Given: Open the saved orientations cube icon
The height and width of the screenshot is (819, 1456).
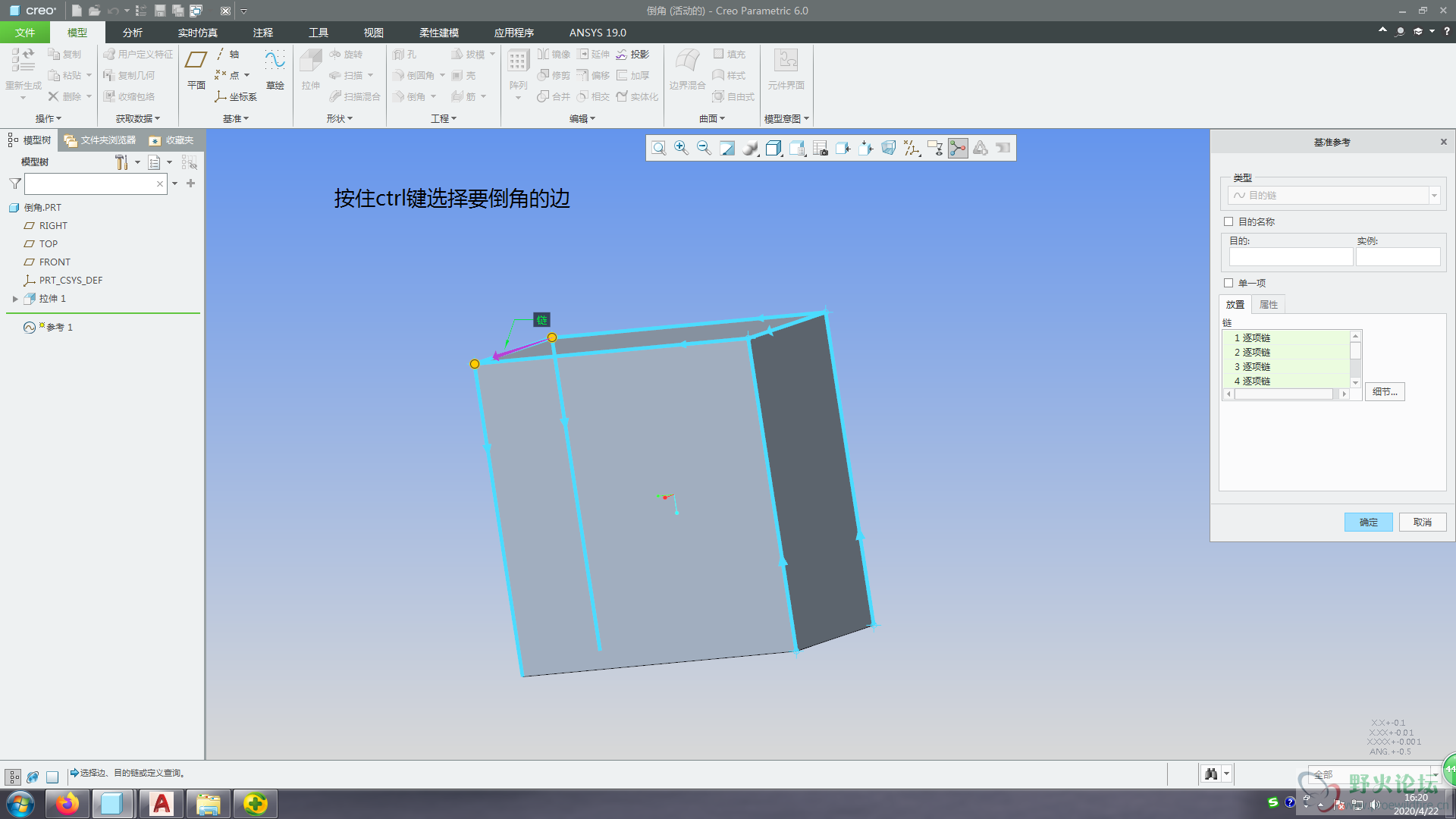Looking at the screenshot, I should (773, 149).
